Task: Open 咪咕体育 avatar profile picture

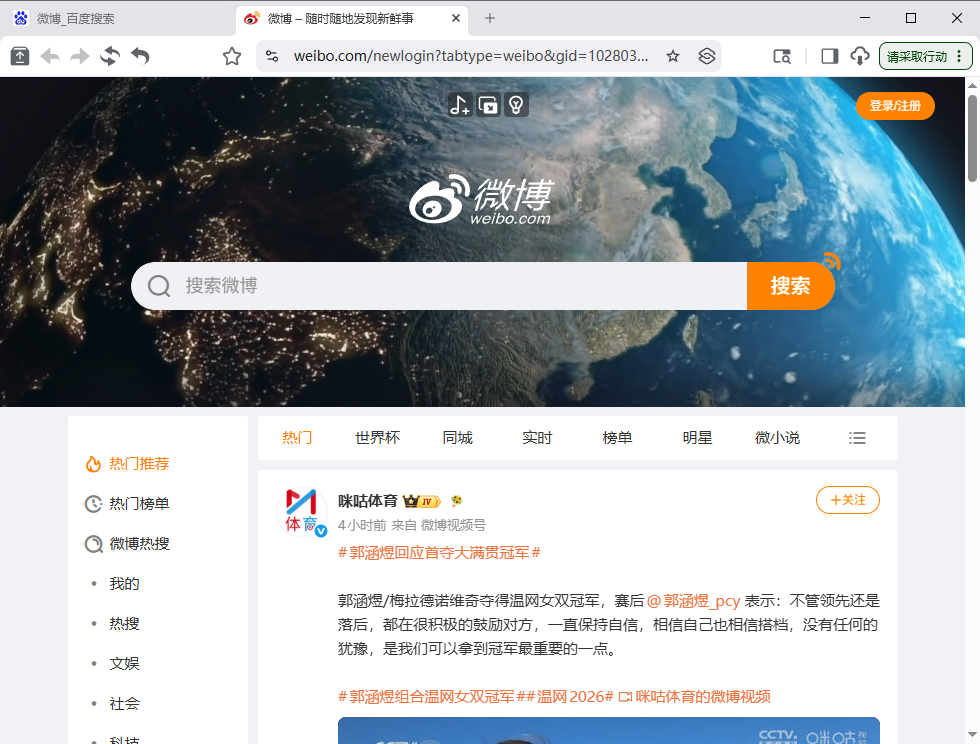Action: 302,511
